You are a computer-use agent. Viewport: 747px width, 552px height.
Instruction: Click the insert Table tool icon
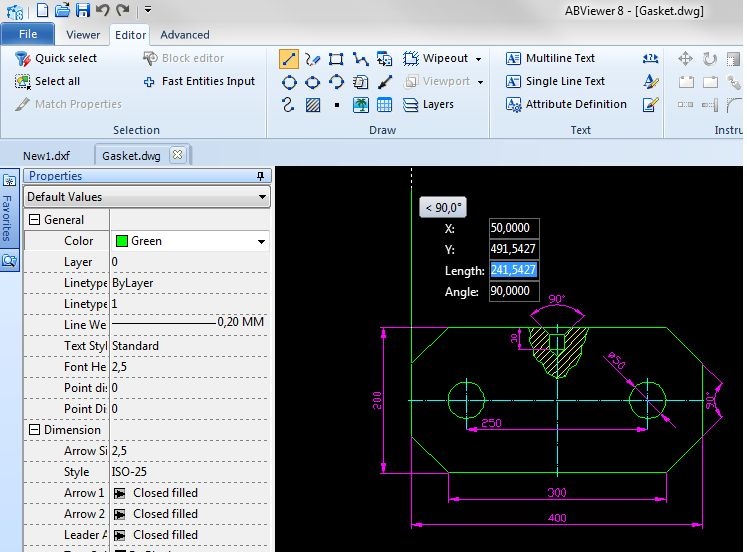385,105
